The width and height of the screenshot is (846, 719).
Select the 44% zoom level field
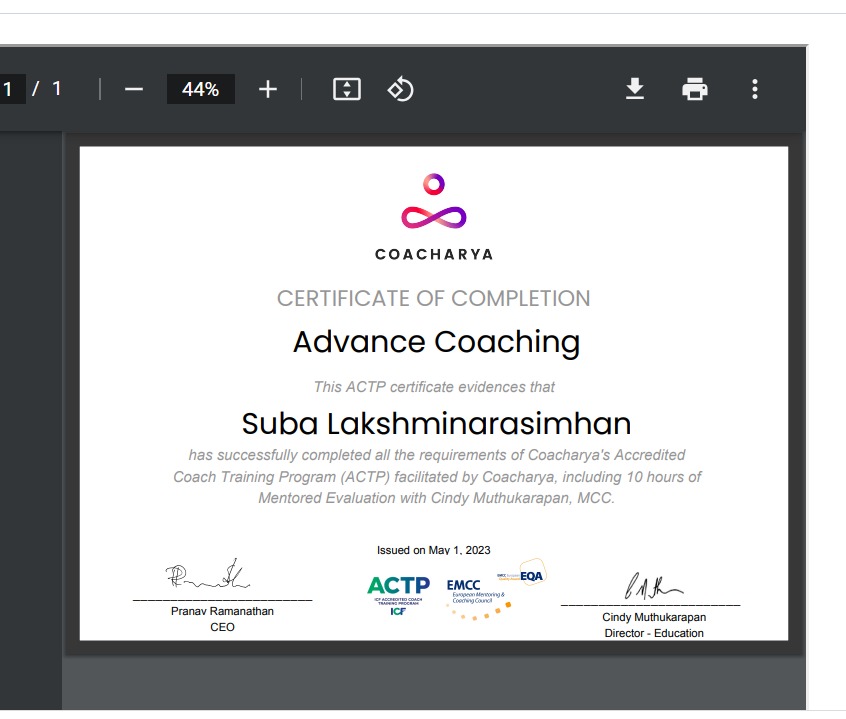tap(200, 89)
